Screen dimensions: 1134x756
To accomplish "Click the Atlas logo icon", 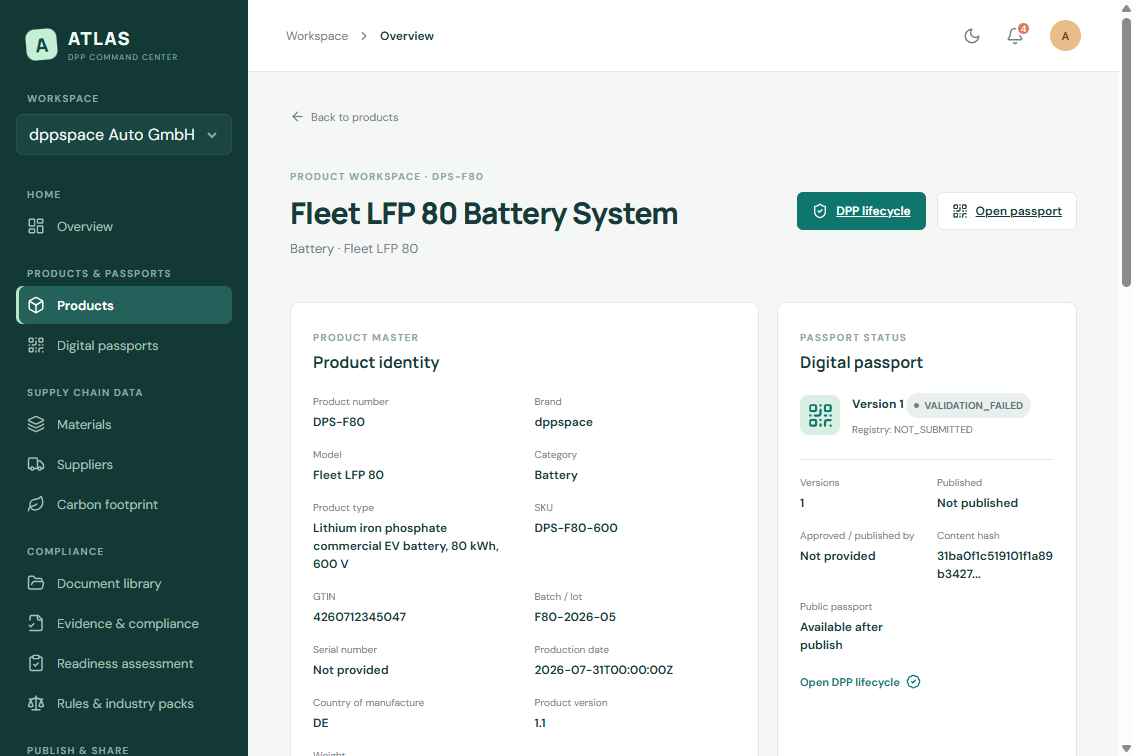I will point(41,45).
